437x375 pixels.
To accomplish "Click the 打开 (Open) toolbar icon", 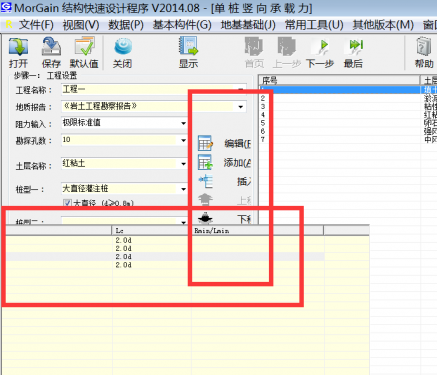I will click(x=18, y=47).
